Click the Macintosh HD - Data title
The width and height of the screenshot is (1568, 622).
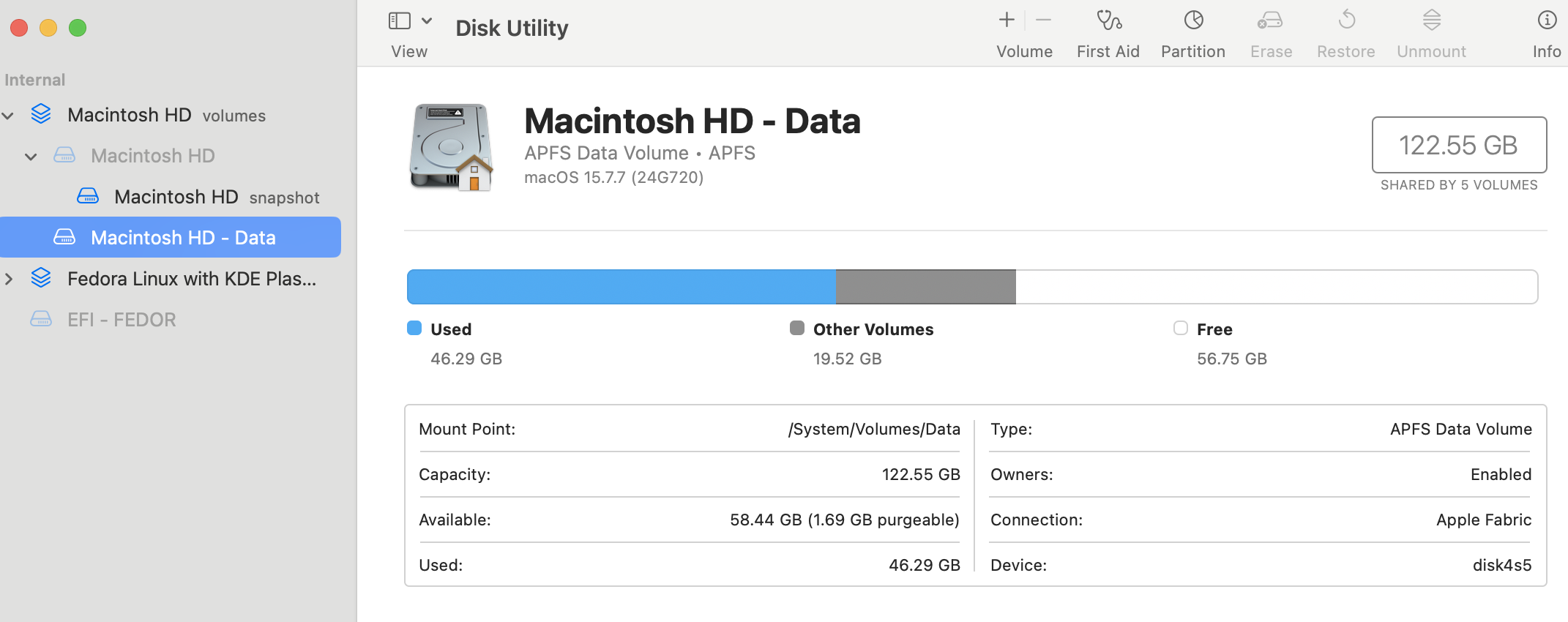coord(692,121)
